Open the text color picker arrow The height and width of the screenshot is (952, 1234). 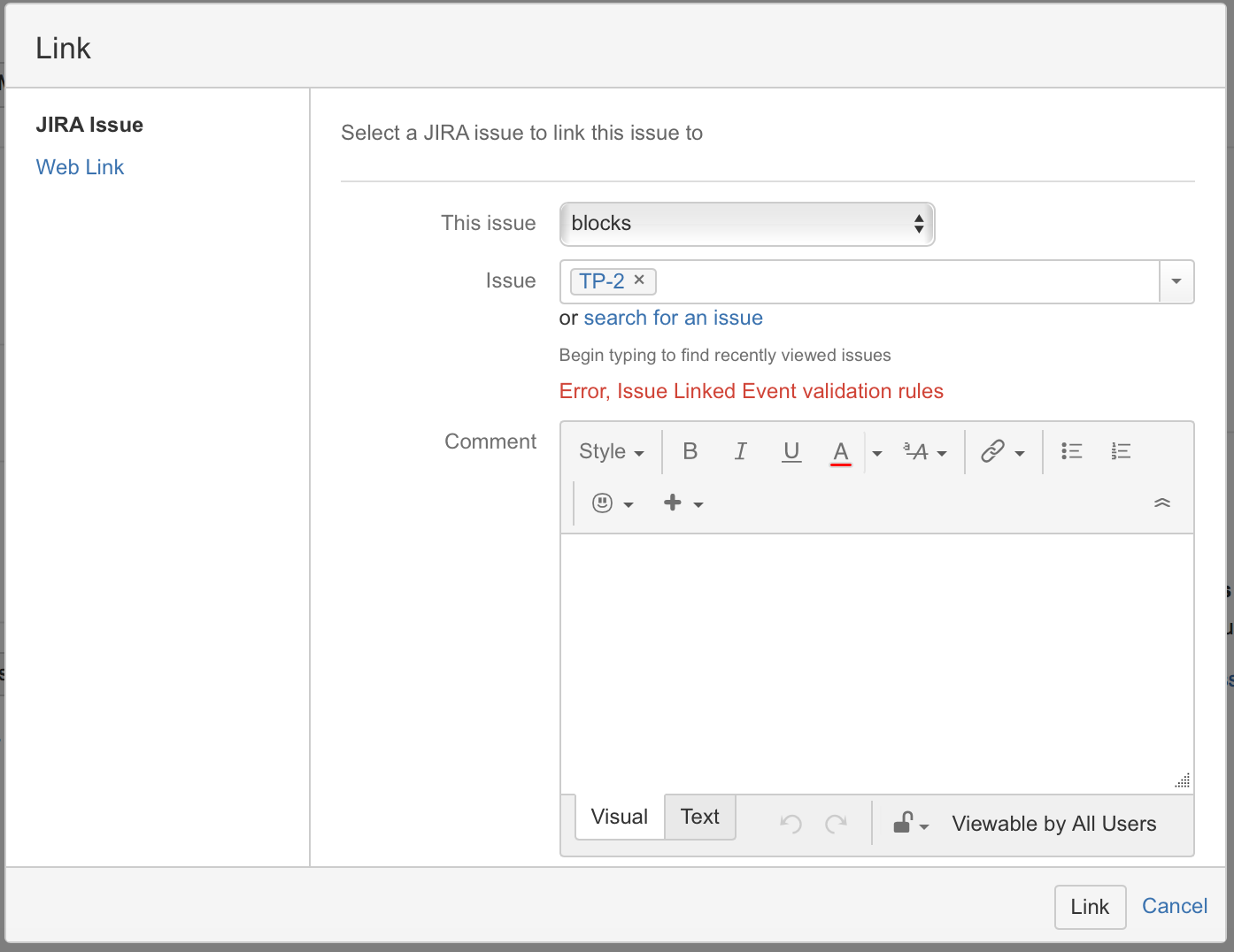(x=876, y=453)
